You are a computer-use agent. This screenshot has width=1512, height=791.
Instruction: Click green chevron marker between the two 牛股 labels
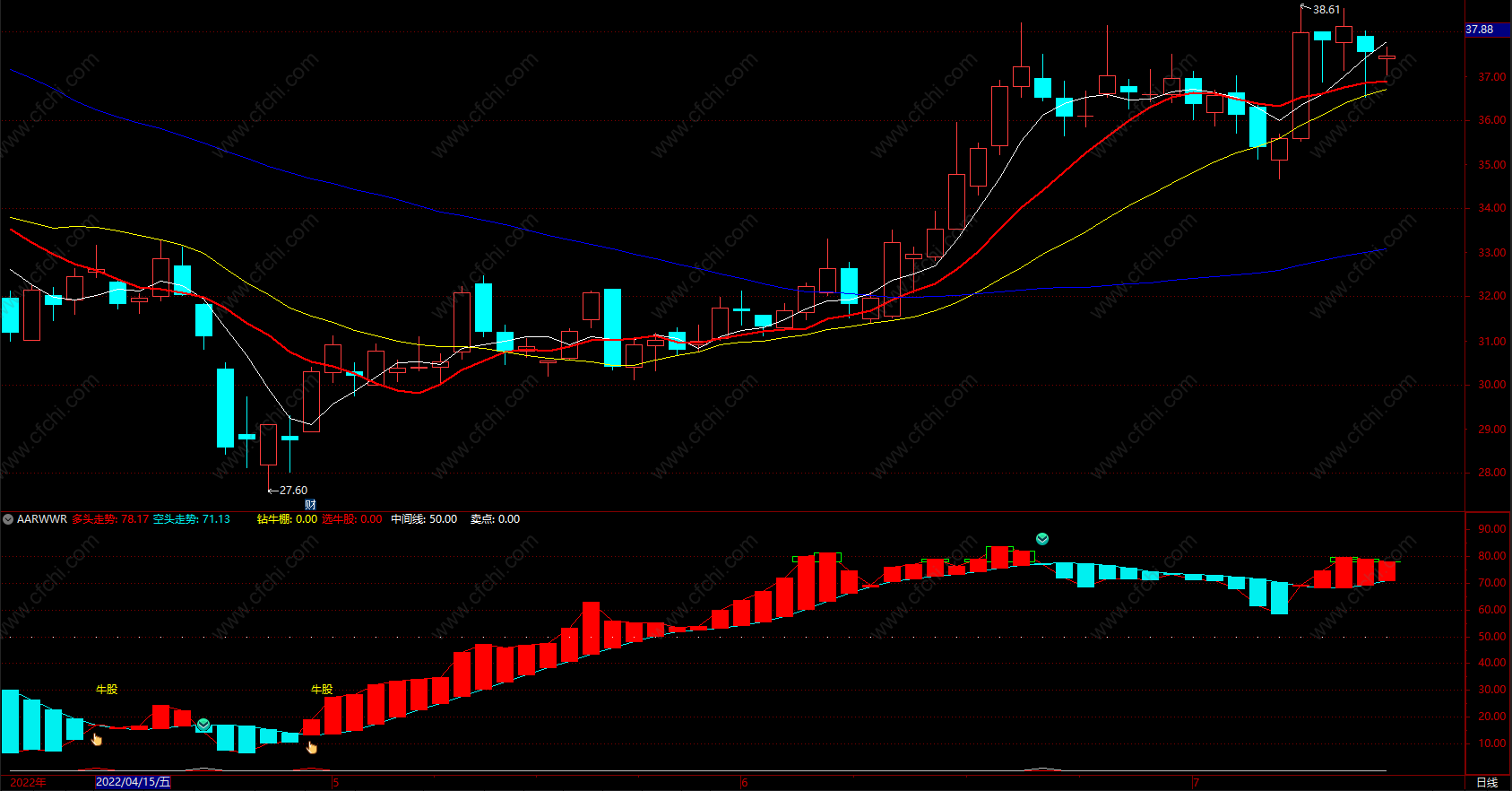pyautogui.click(x=203, y=724)
